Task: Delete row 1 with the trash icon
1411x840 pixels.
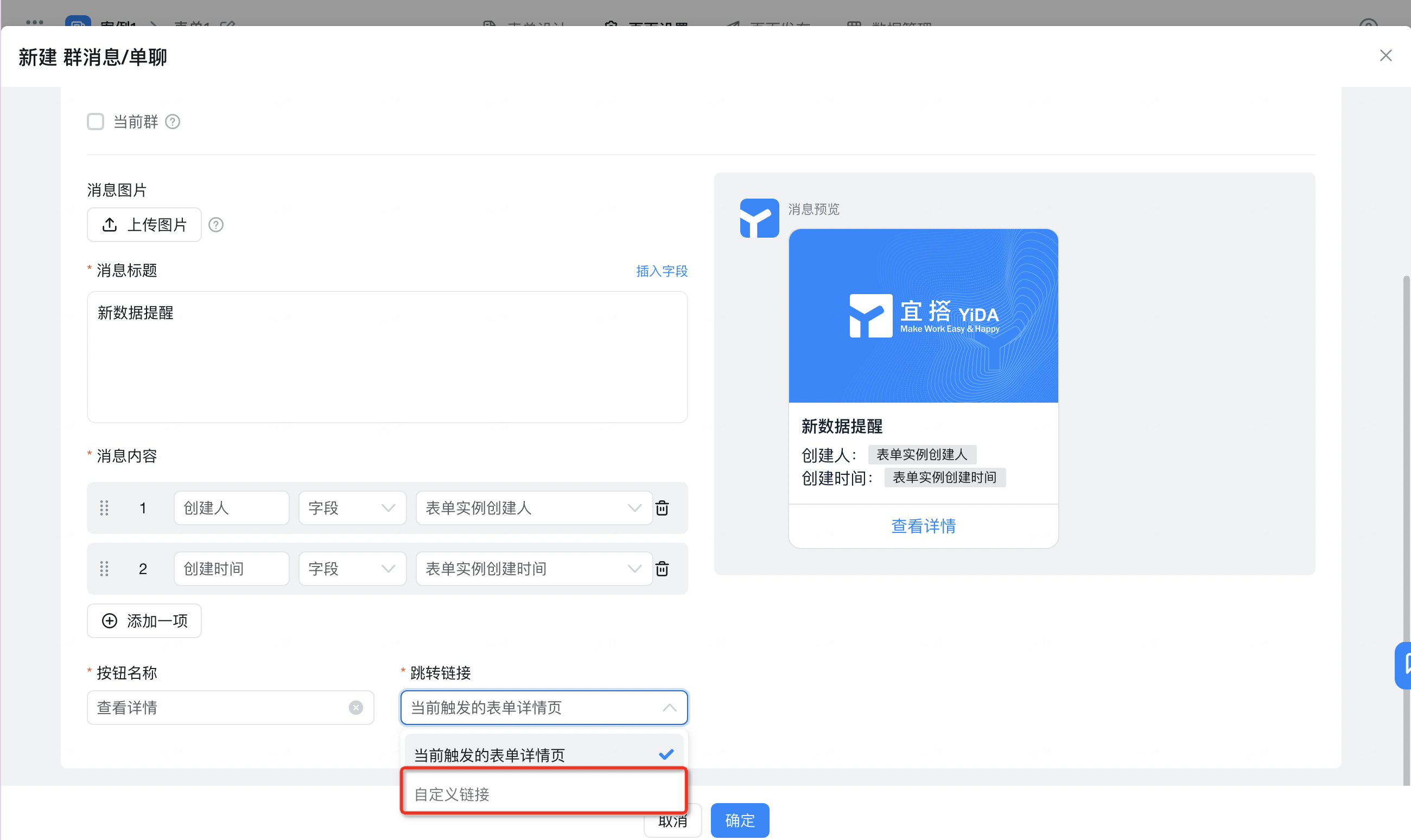Action: tap(662, 508)
